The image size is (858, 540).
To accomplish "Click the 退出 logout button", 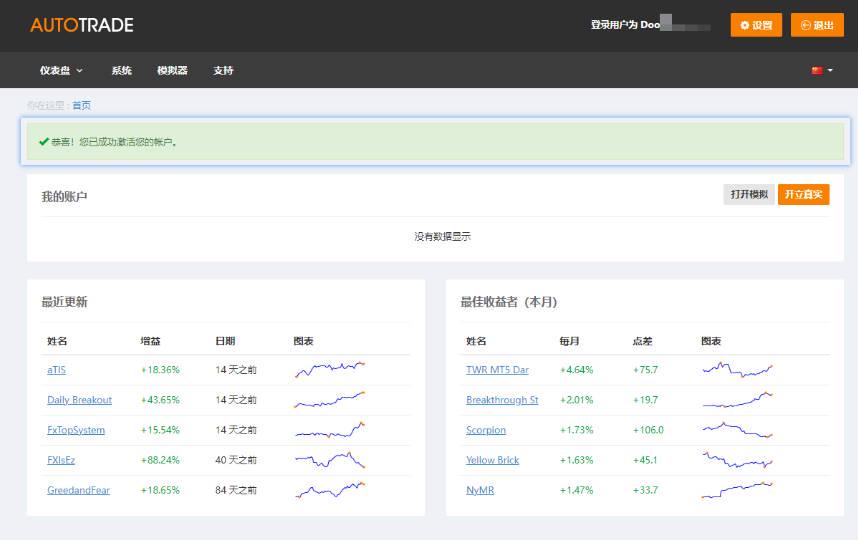I will [x=817, y=25].
